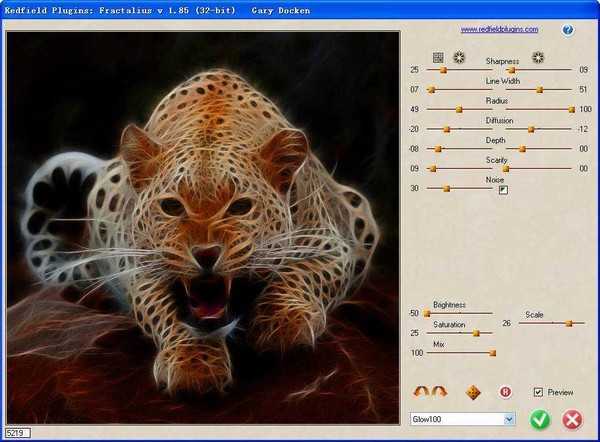Apply the effect with the green checkmark
The height and width of the screenshot is (442, 600).
click(540, 419)
